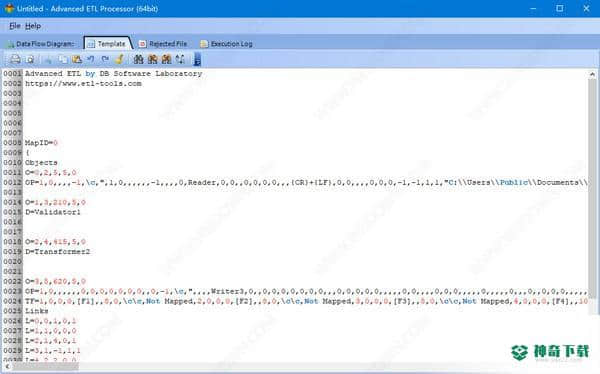Image resolution: width=600 pixels, height=374 pixels.
Task: Click the 'O=2,4,415,5,0' line
Action: coord(55,242)
